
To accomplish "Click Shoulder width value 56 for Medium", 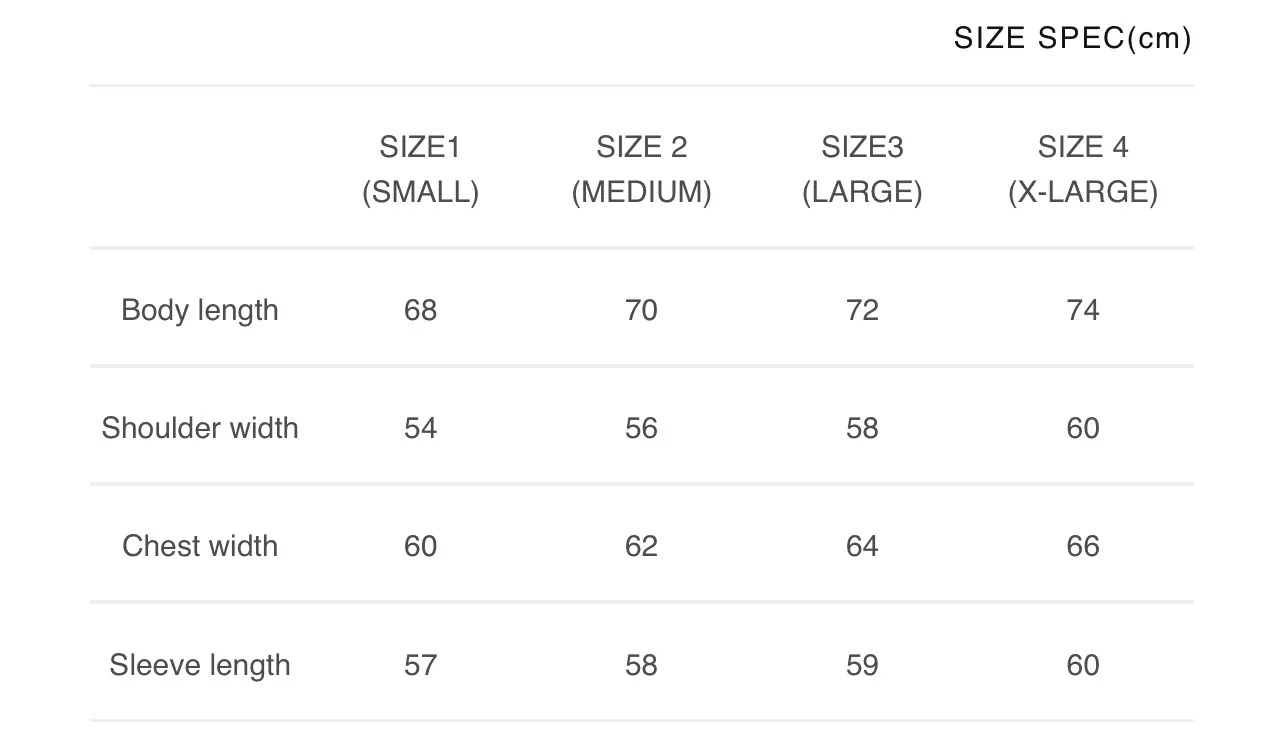I will (641, 428).
